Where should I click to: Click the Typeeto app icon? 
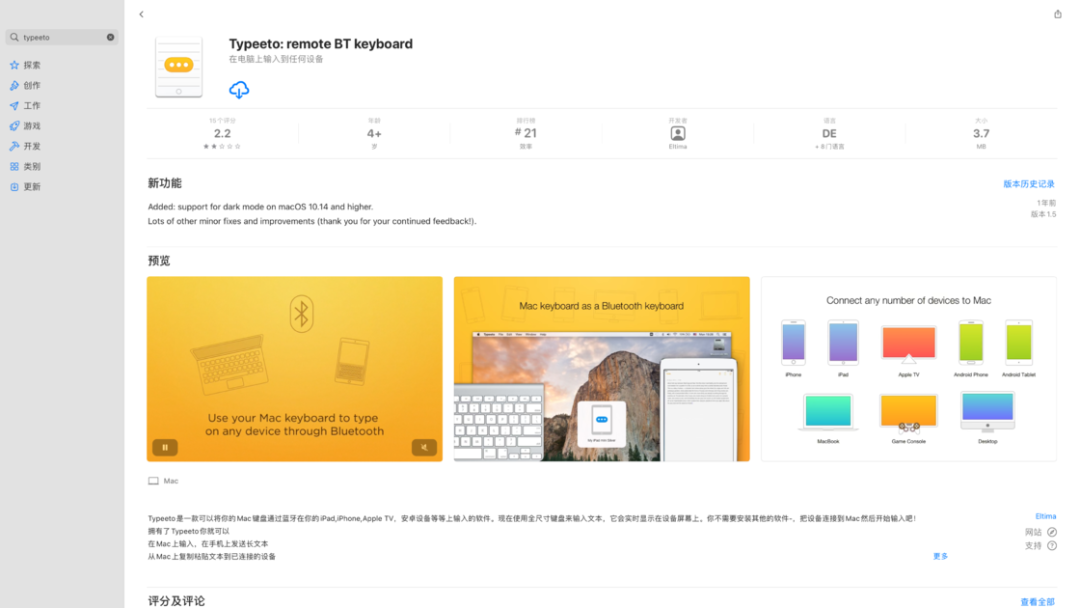coord(179,67)
